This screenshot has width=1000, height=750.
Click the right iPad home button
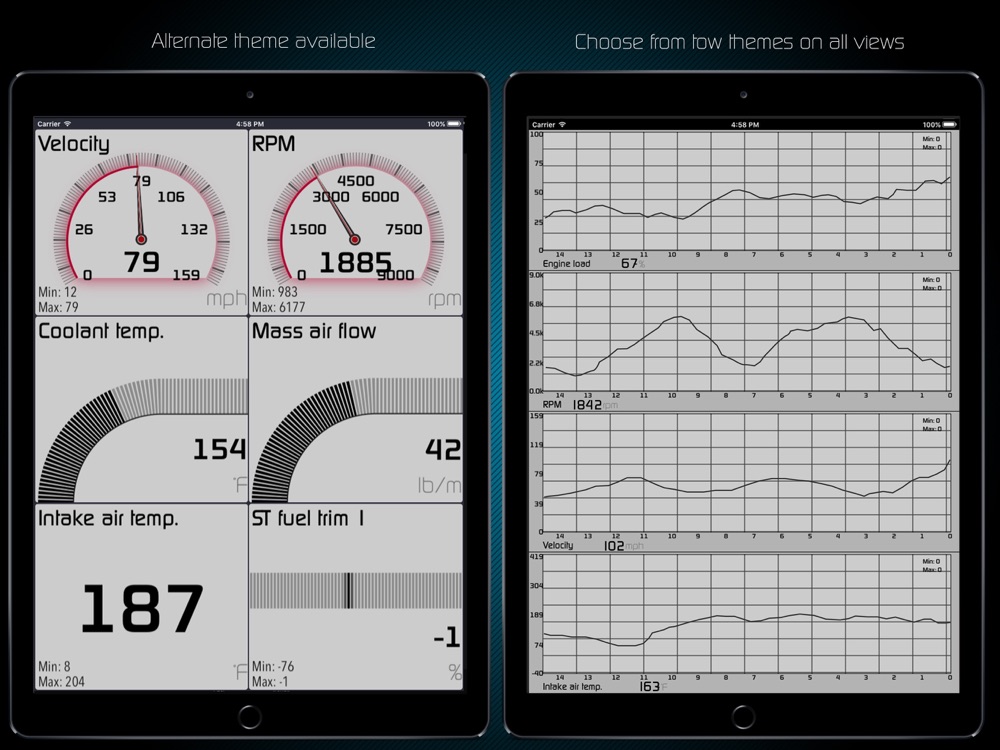coord(743,717)
